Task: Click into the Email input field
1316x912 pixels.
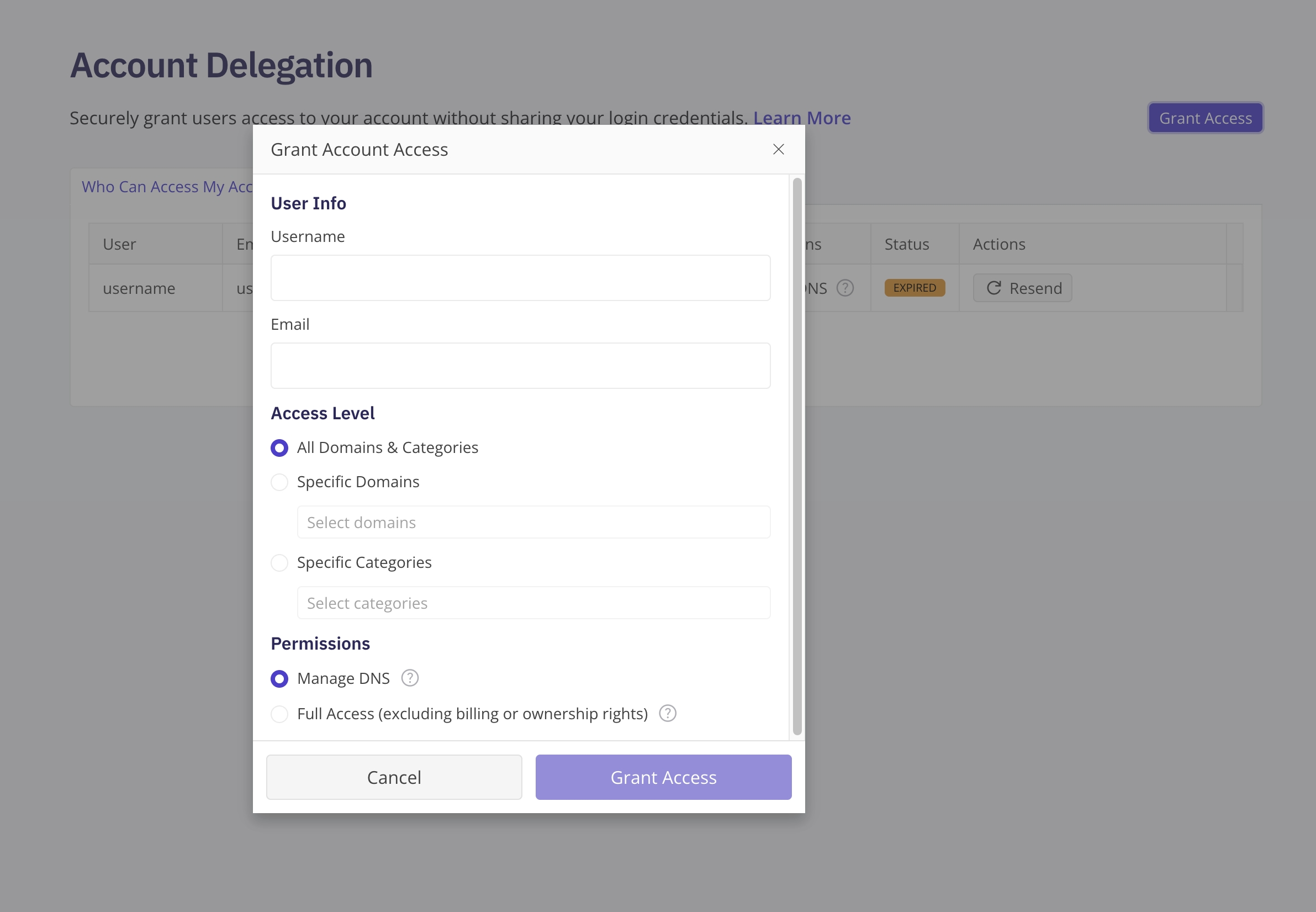Action: click(520, 366)
